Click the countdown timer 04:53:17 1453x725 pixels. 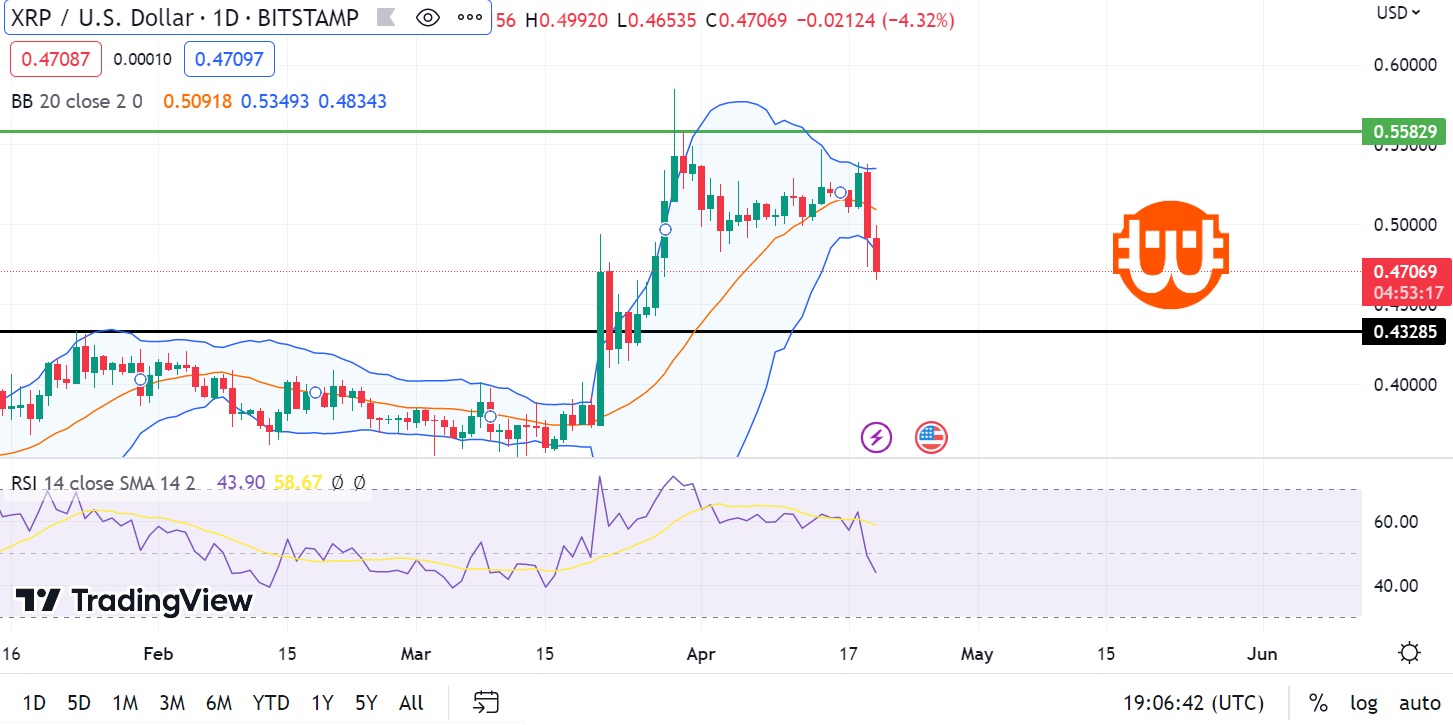[1407, 293]
